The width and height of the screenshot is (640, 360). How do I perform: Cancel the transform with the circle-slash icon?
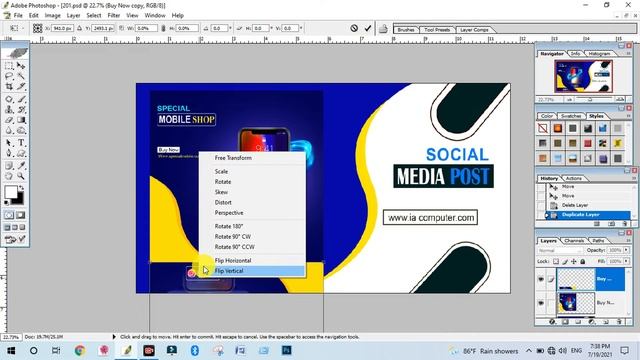click(354, 28)
